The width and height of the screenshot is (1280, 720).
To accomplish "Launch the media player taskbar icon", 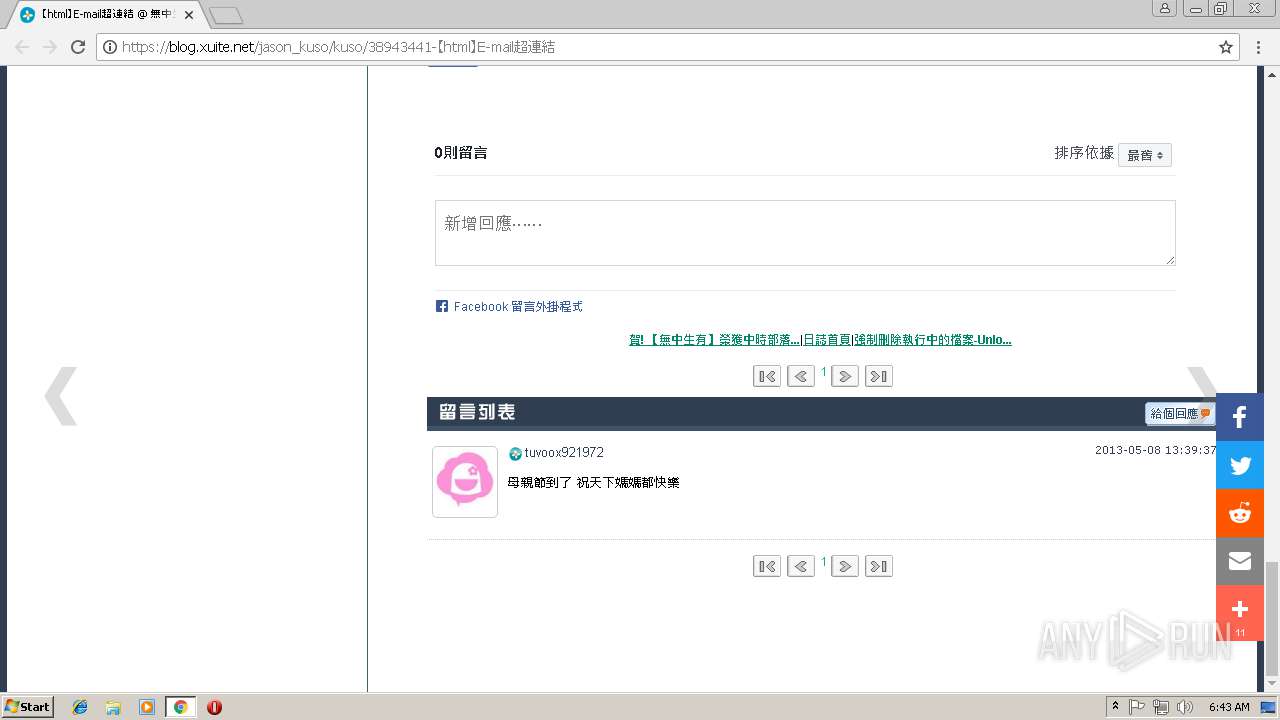I will 147,707.
